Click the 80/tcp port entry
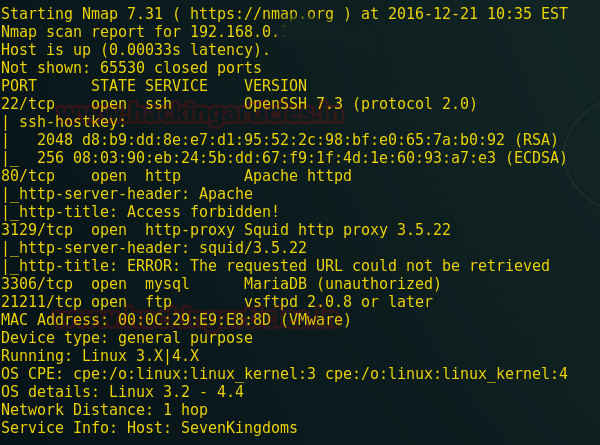This screenshot has width=600, height=445. [28, 176]
